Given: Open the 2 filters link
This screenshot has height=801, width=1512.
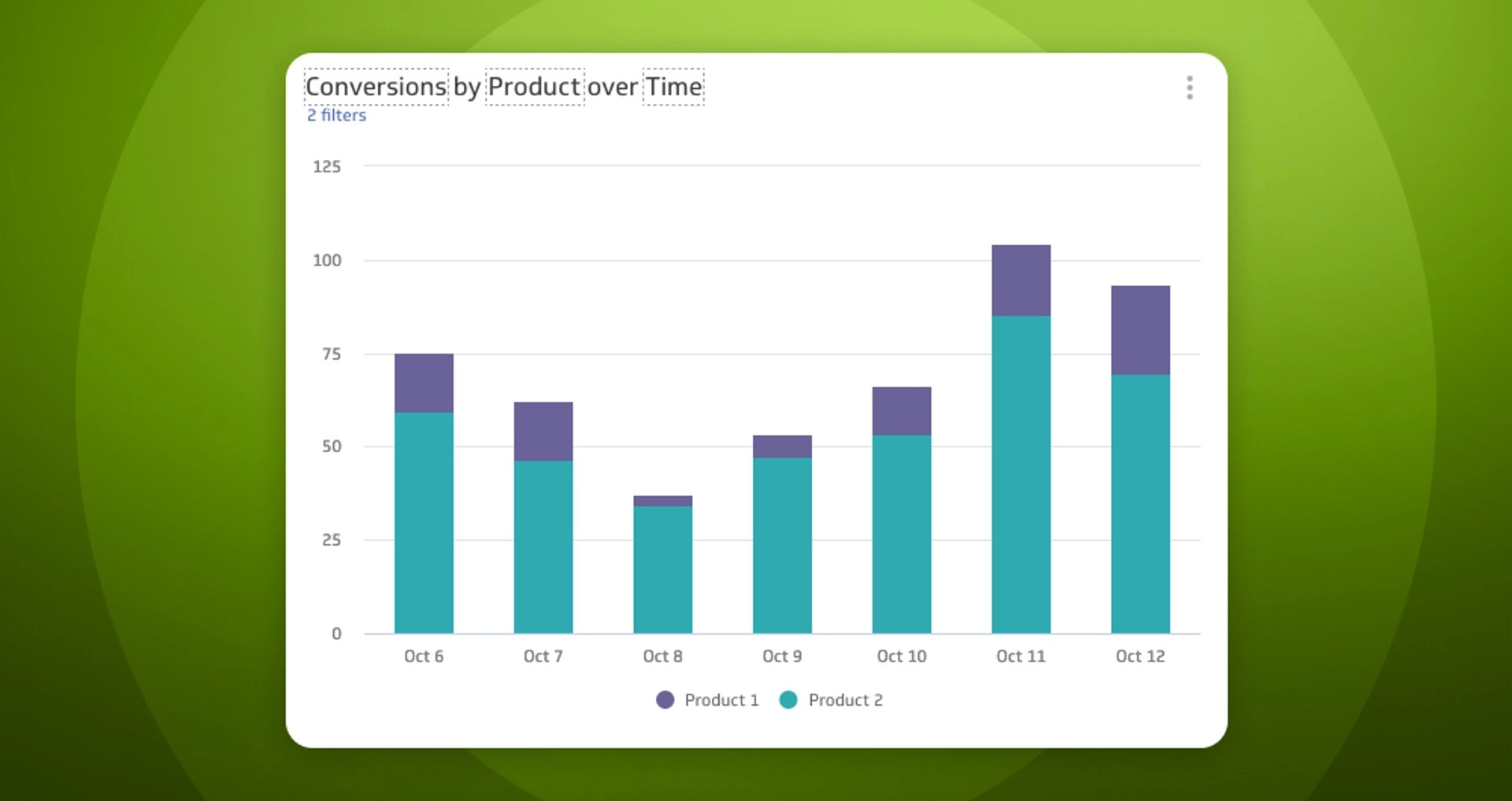Looking at the screenshot, I should click(336, 115).
